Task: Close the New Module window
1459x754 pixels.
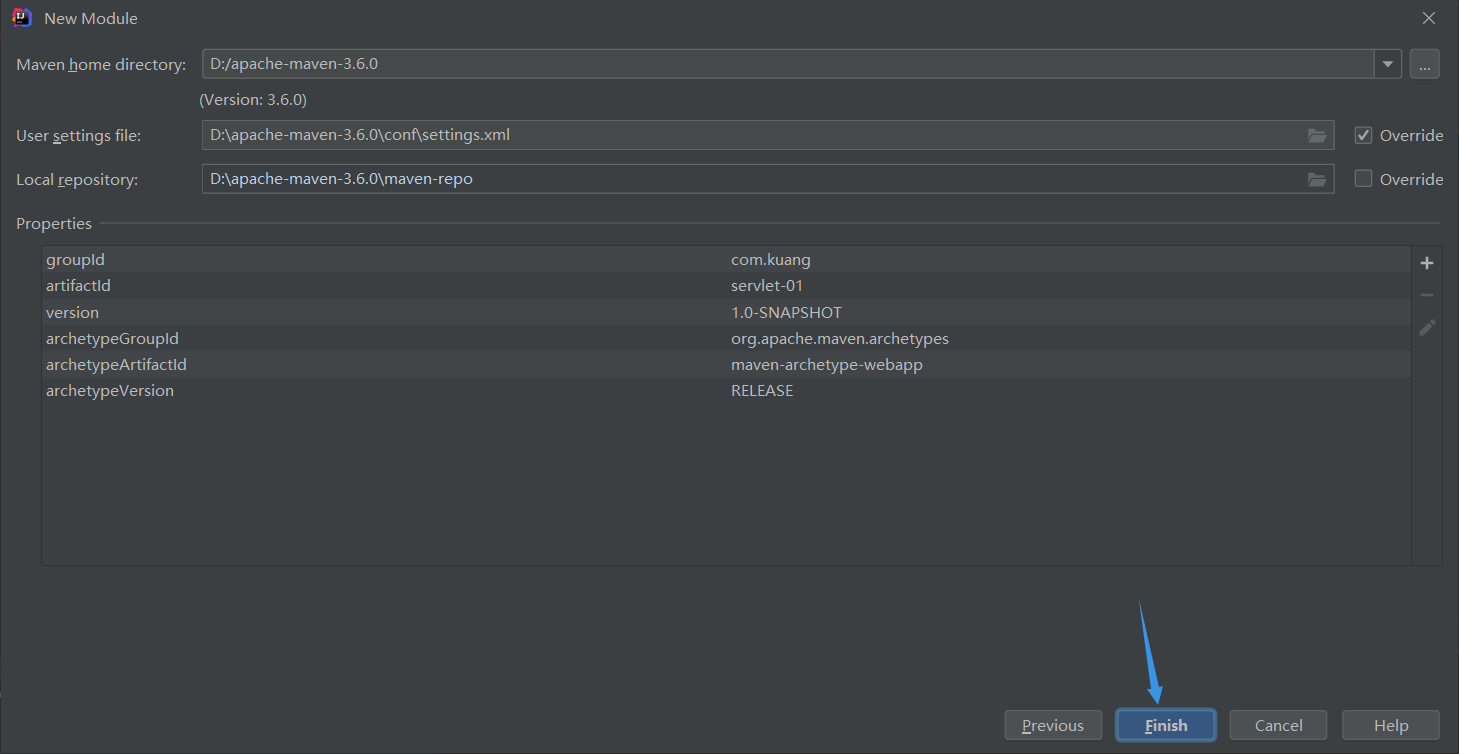Action: (x=1429, y=18)
